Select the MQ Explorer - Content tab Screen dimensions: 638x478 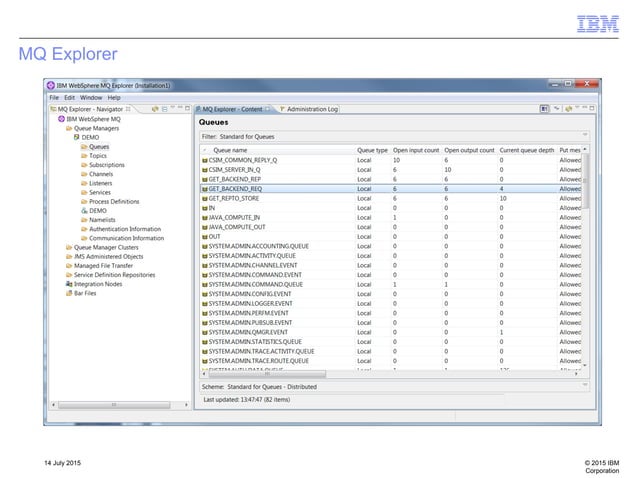[232, 109]
